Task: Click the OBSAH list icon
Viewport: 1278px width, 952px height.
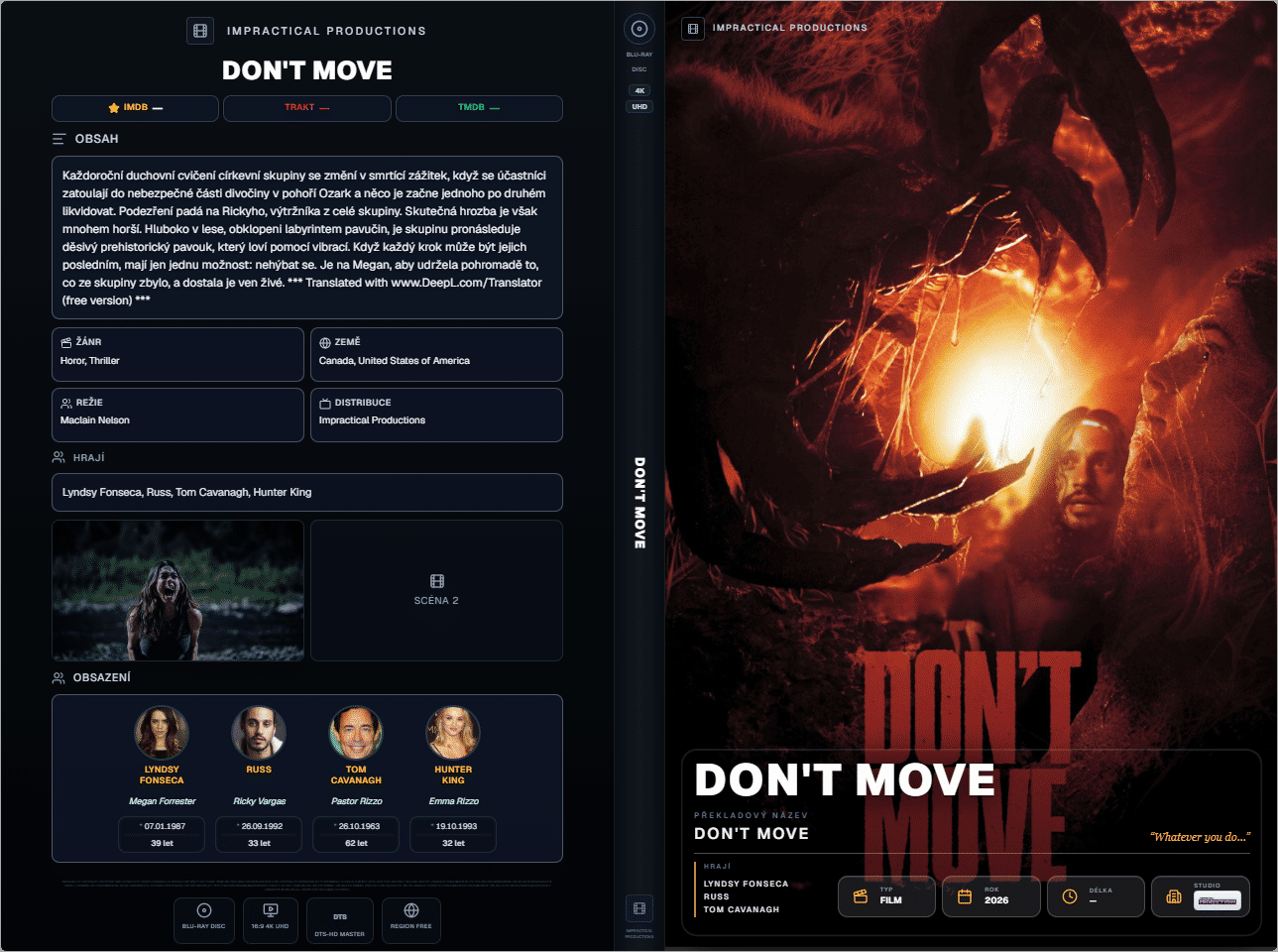Action: pyautogui.click(x=59, y=139)
